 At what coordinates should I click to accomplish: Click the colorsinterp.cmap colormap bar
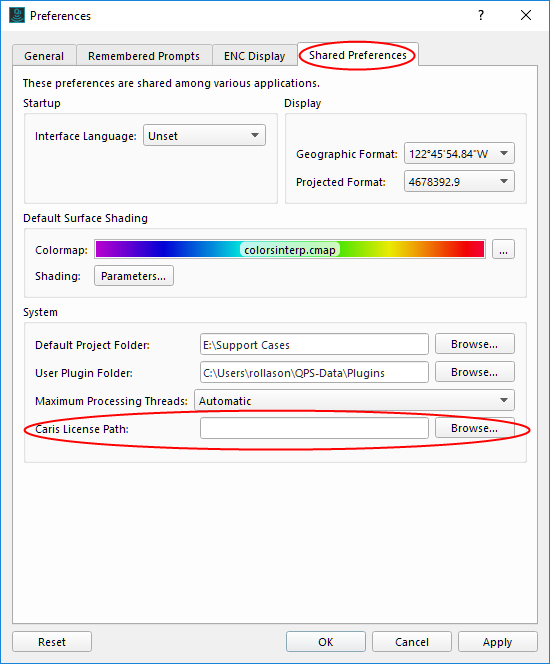[x=290, y=249]
